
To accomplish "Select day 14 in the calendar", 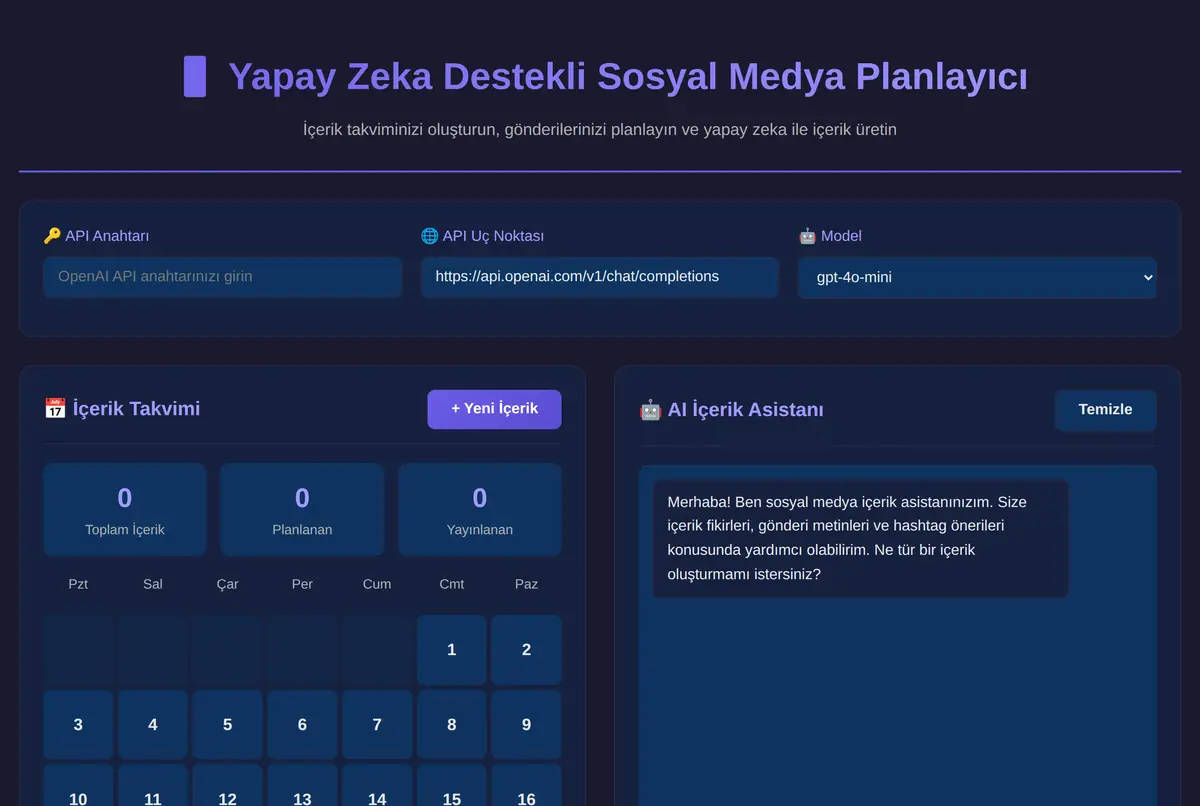I will (x=377, y=785).
